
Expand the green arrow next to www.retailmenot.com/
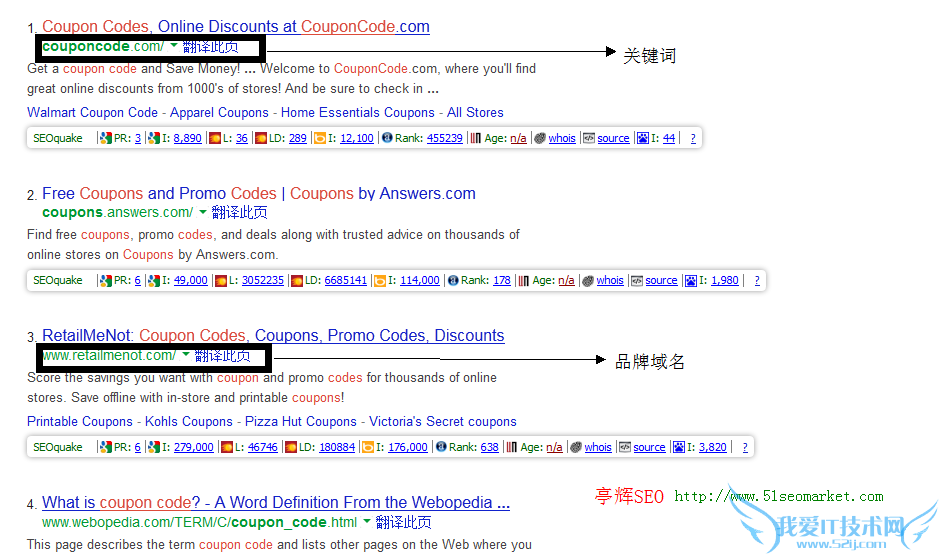pyautogui.click(x=186, y=354)
